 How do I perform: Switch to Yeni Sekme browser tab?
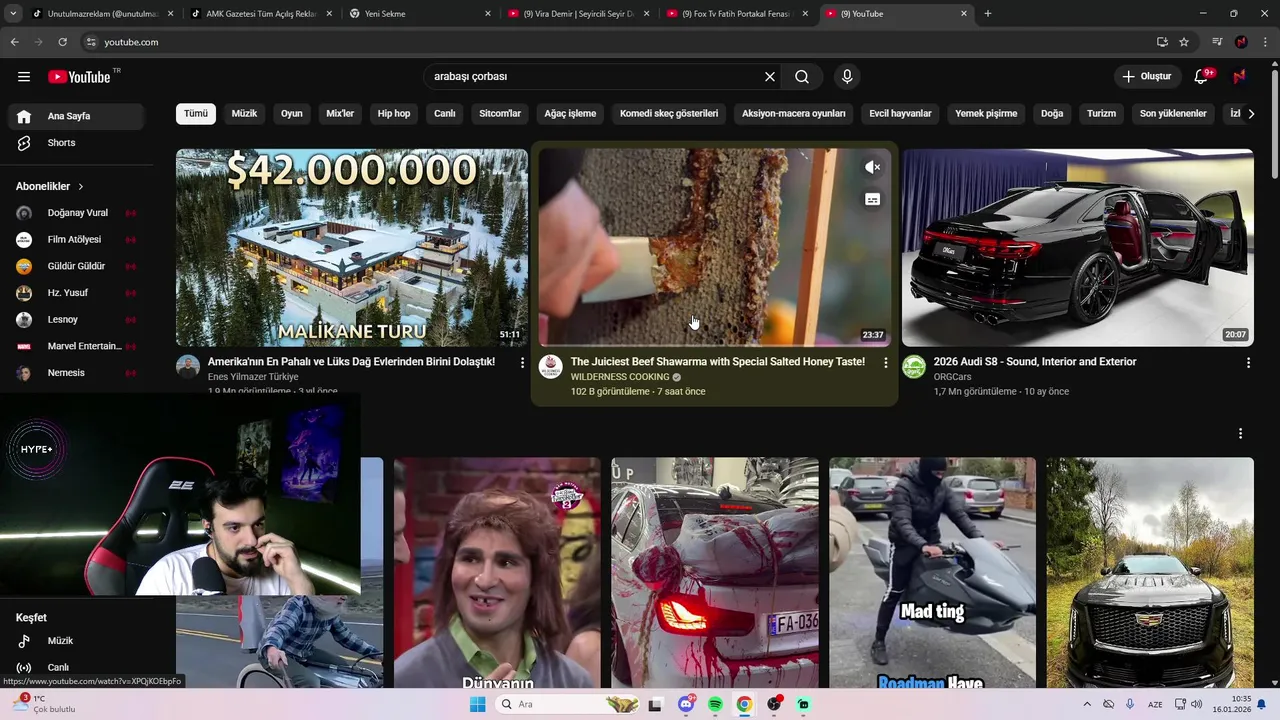[x=420, y=14]
